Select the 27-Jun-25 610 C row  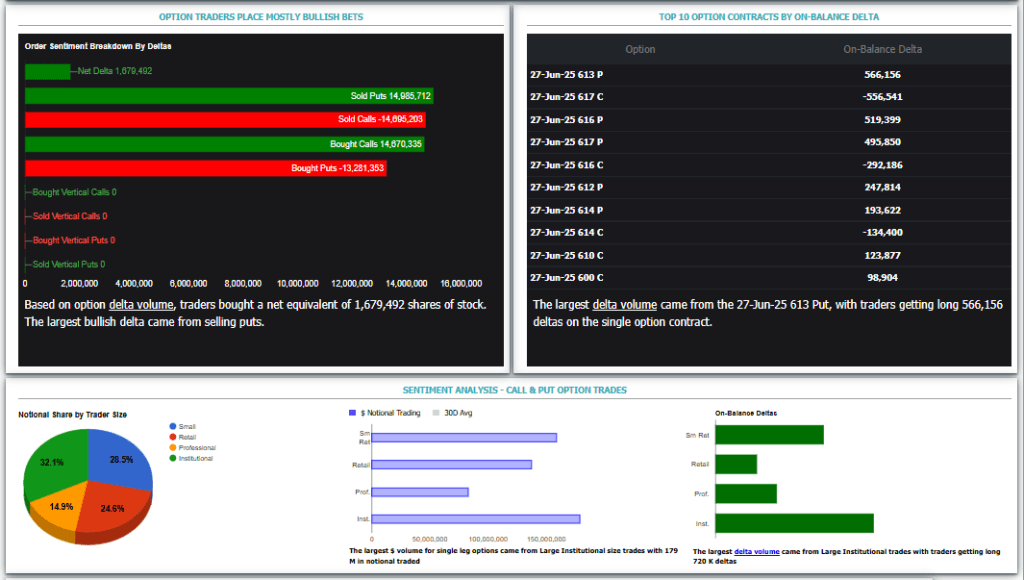(x=769, y=255)
